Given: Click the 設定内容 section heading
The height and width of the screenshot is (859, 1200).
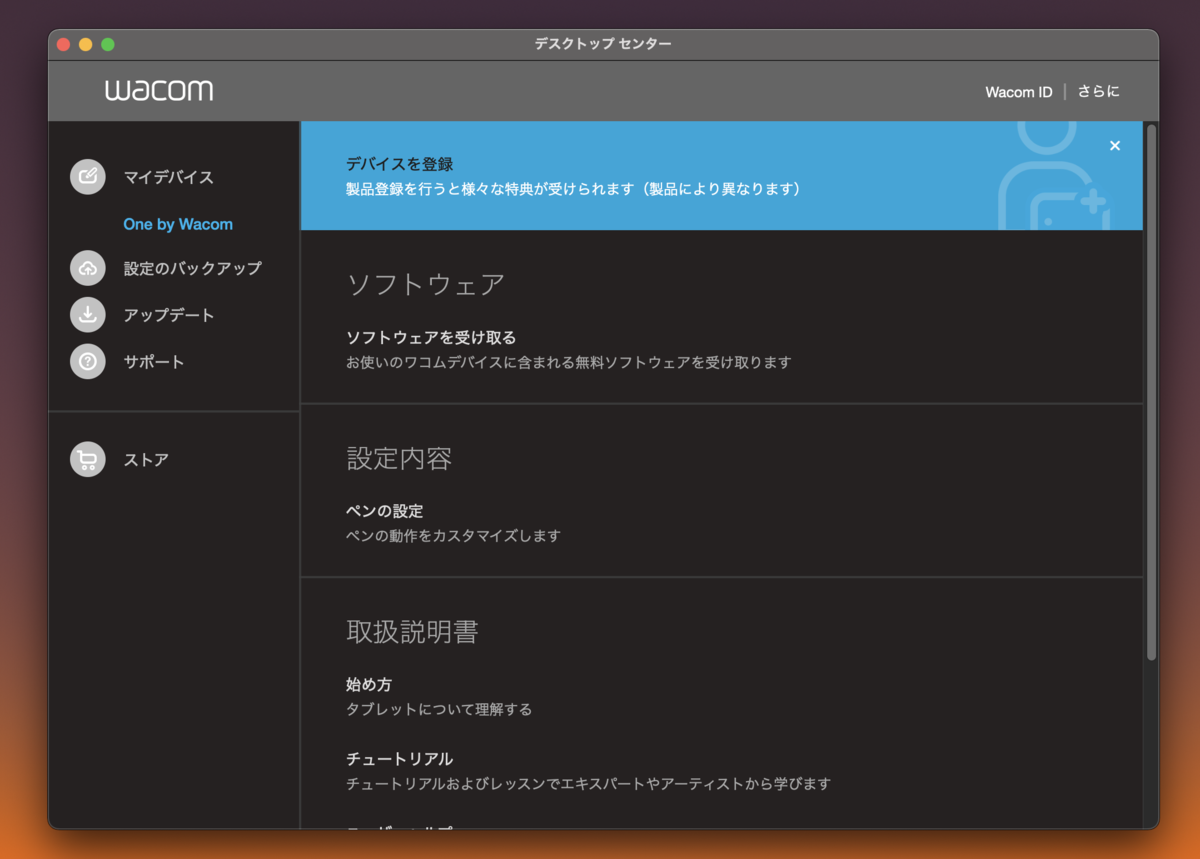Looking at the screenshot, I should pyautogui.click(x=400, y=458).
